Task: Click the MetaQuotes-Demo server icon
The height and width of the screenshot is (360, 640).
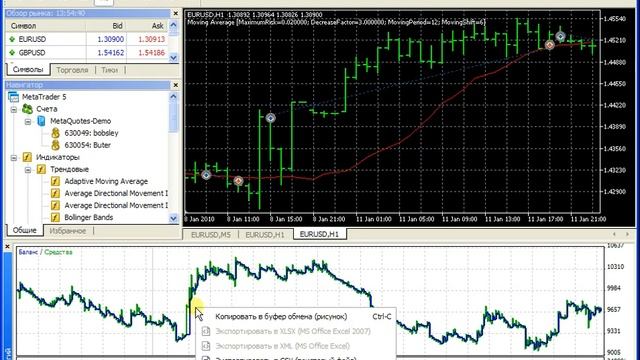Action: pos(41,121)
